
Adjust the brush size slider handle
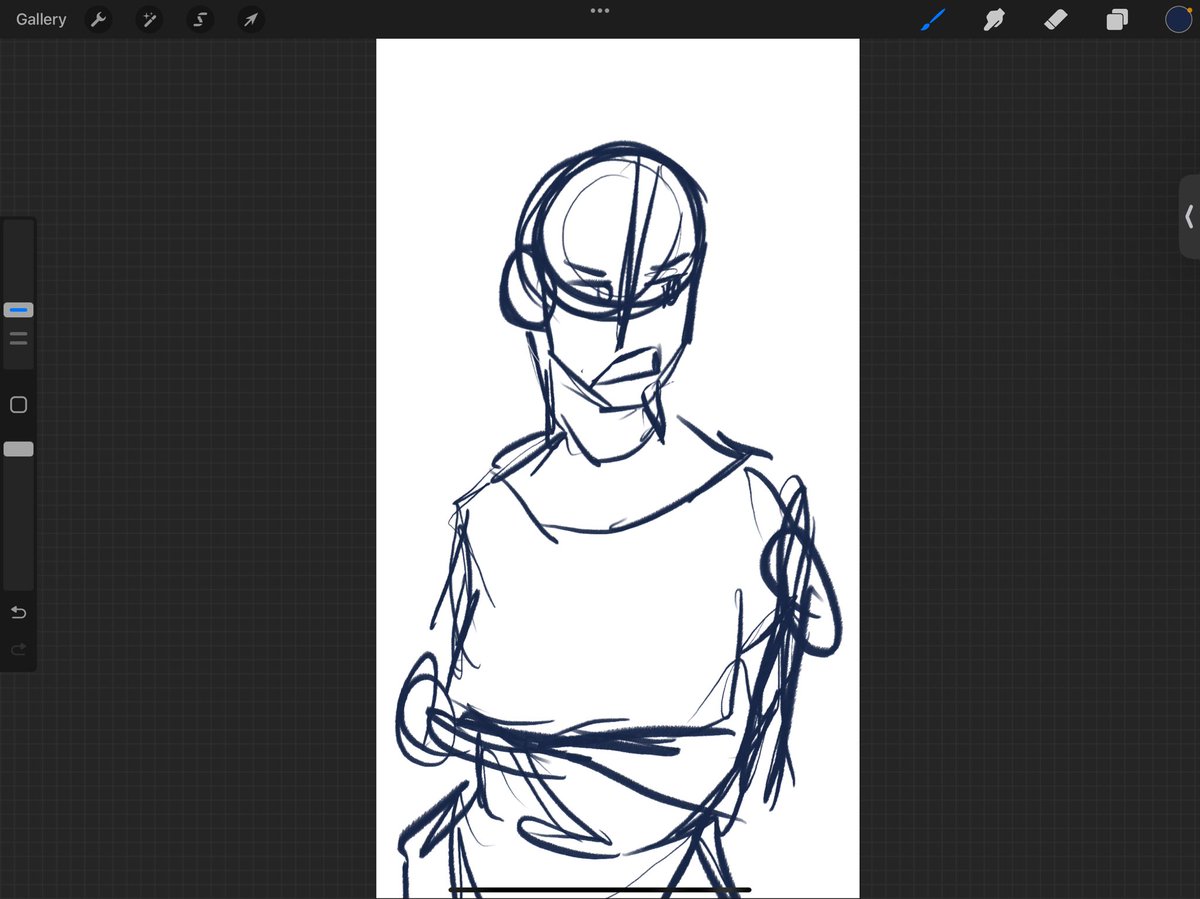(18, 310)
